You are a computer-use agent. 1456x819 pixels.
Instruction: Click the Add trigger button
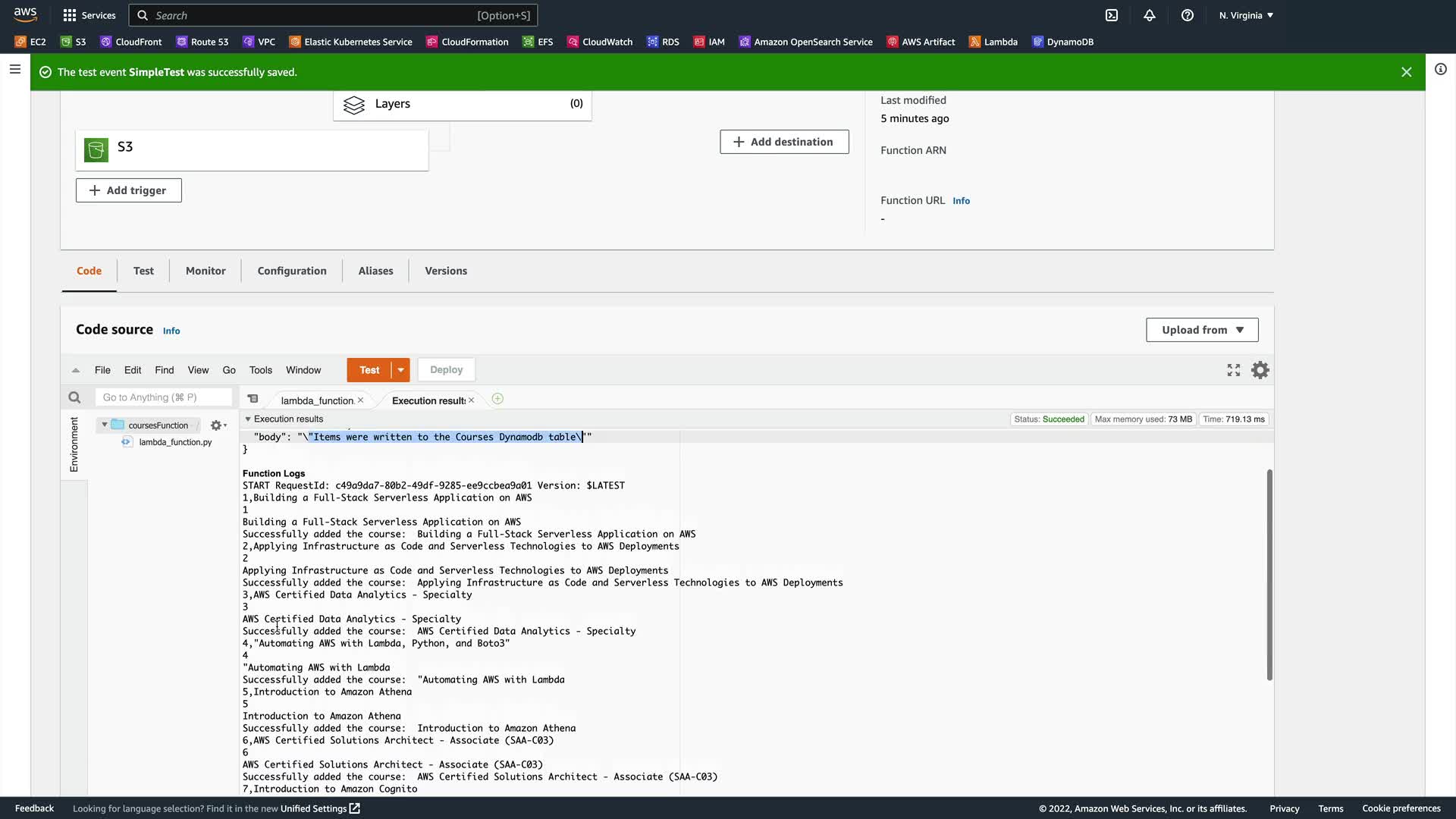point(128,190)
